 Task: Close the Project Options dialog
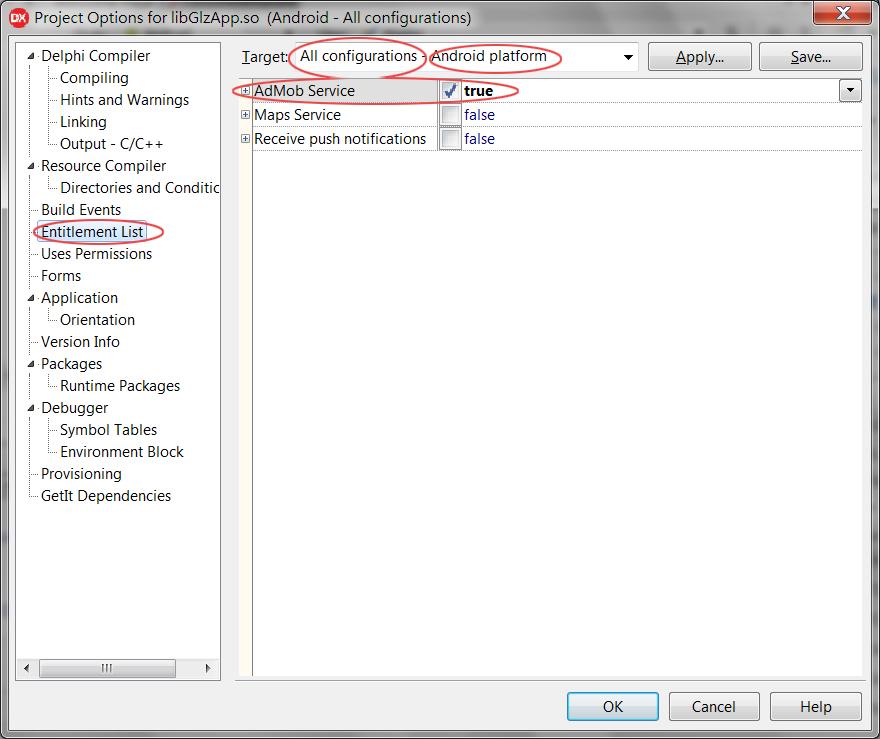pos(843,13)
